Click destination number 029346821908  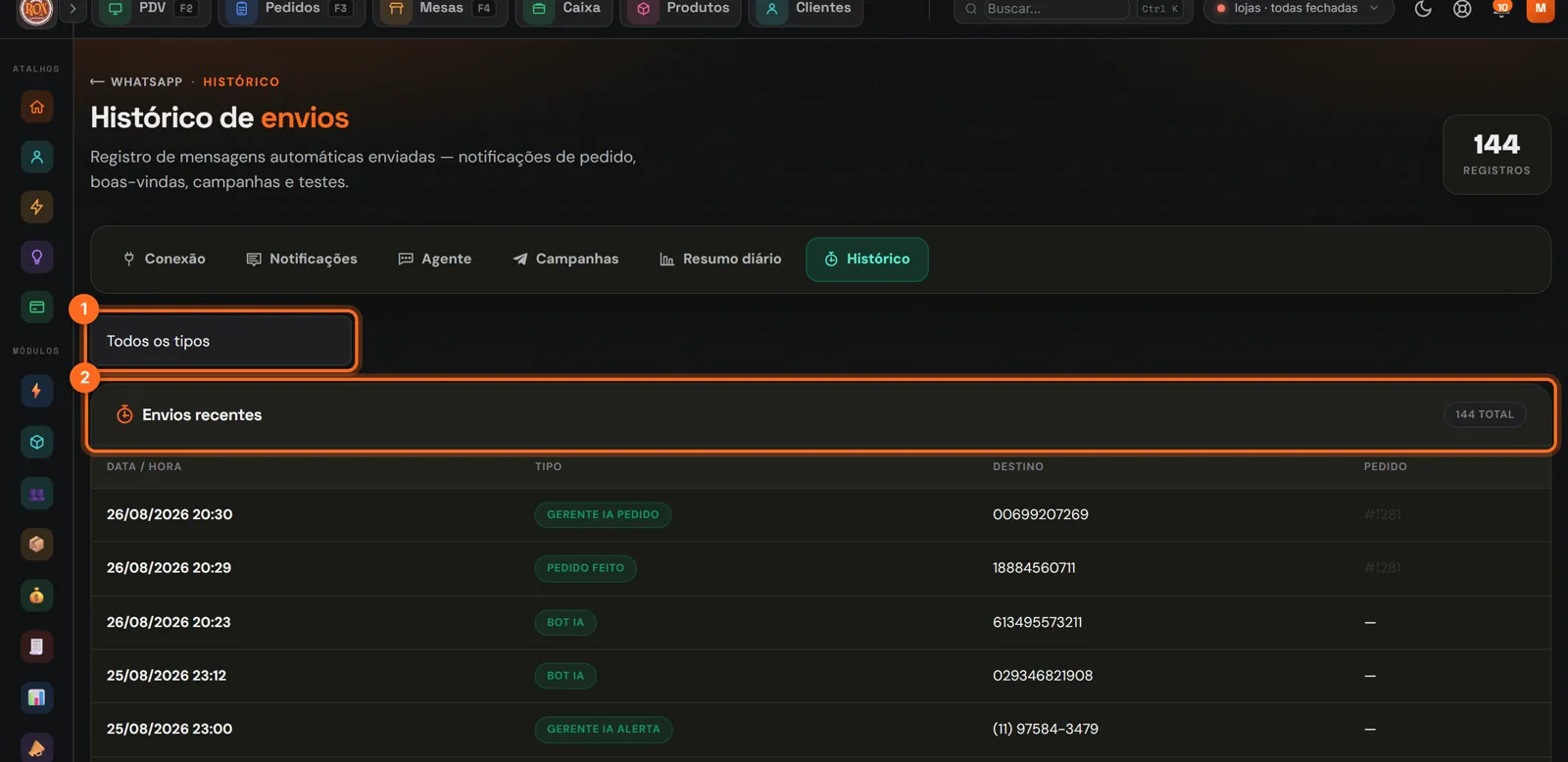(x=1043, y=676)
